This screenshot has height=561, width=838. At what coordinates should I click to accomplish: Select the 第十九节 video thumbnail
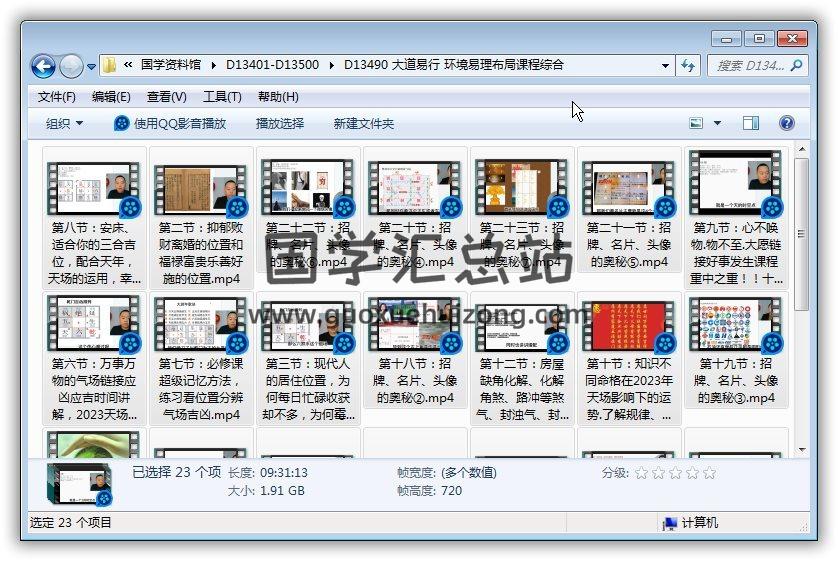coord(736,324)
